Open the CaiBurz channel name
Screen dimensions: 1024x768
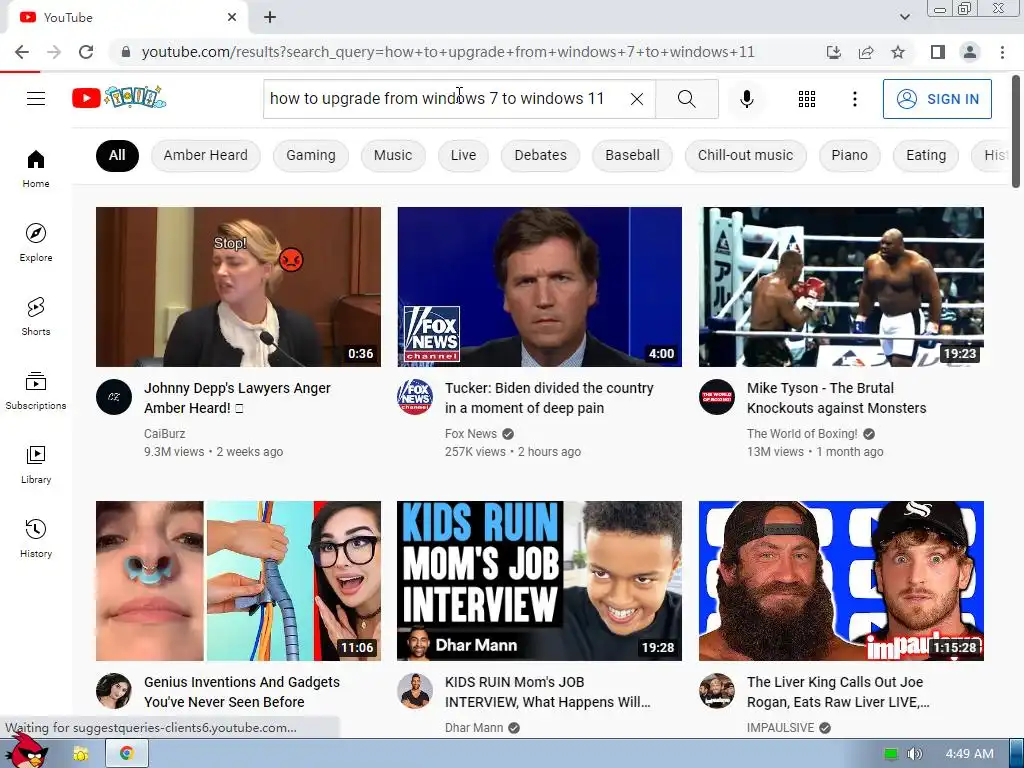[x=165, y=434]
